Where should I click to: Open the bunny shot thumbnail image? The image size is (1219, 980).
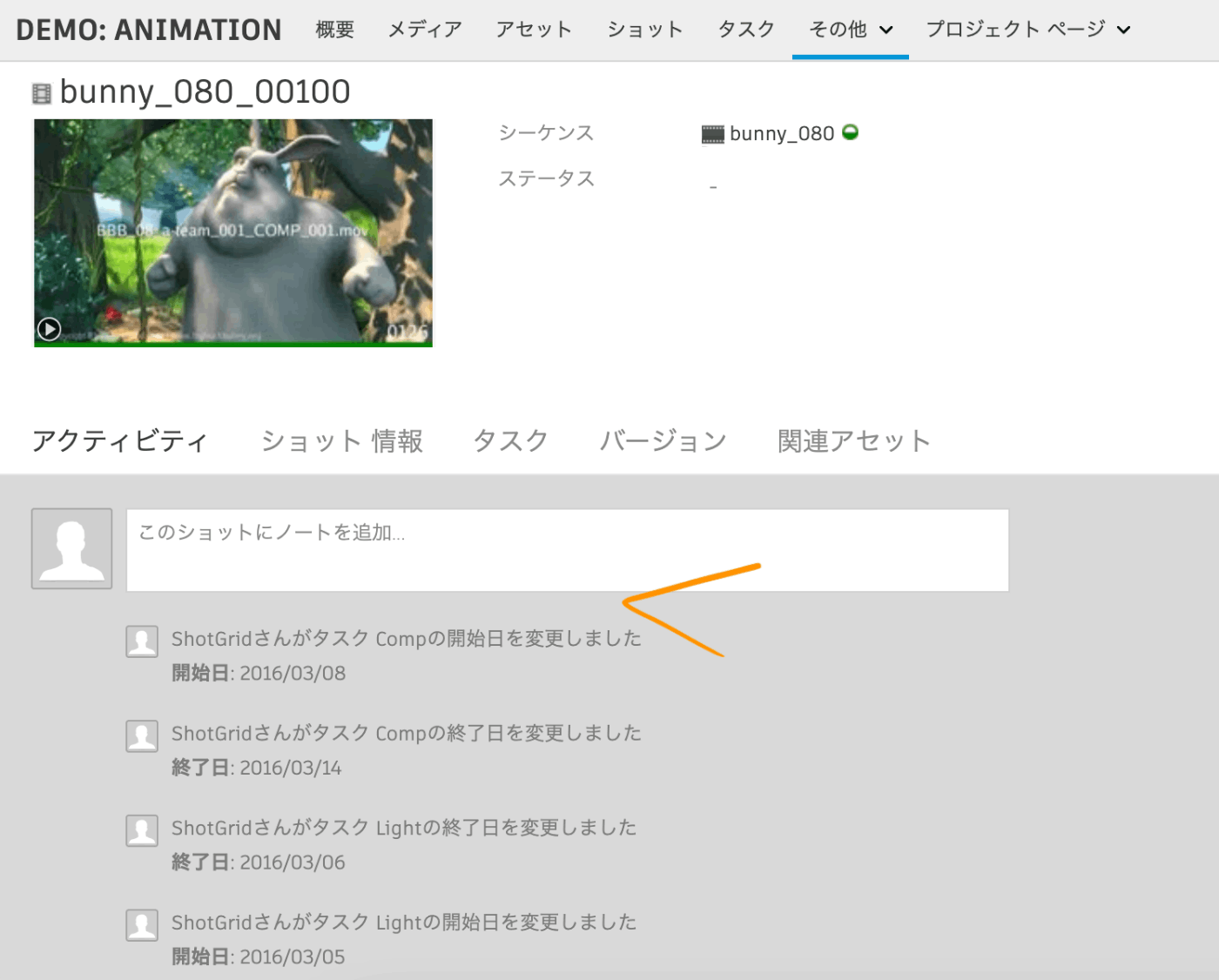coord(233,233)
